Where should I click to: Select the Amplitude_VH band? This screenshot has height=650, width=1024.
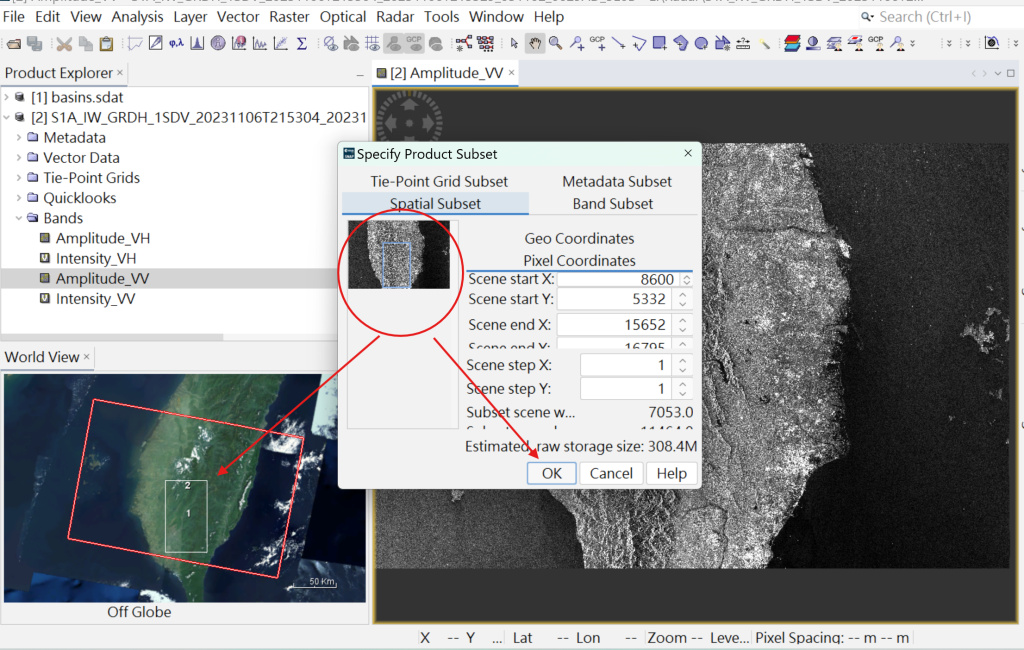[103, 238]
